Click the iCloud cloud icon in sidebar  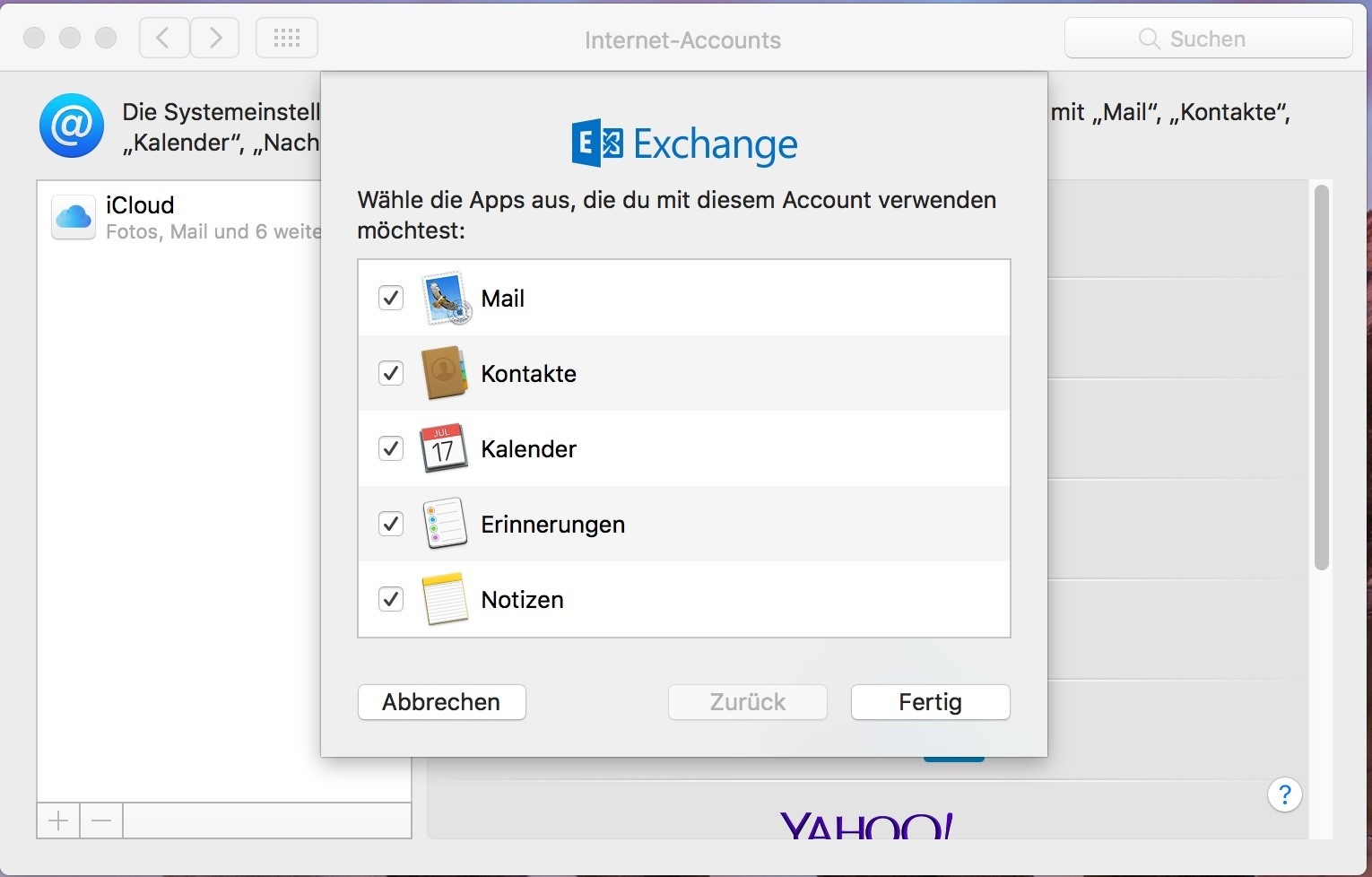(74, 217)
